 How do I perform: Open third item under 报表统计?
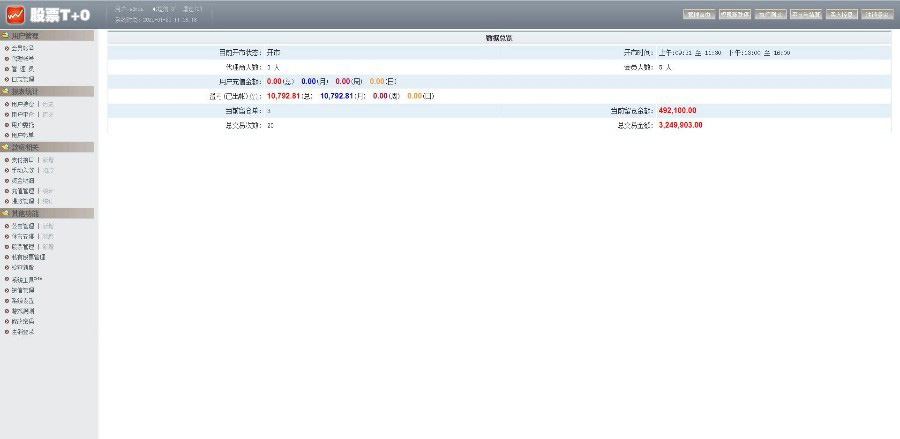(23, 125)
